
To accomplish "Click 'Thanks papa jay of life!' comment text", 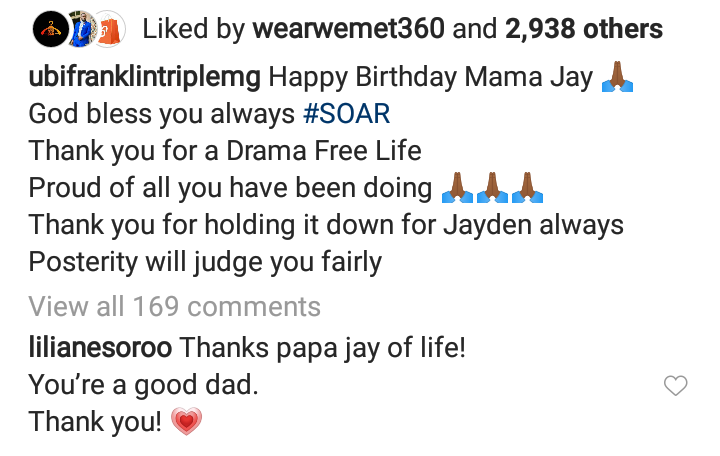I will (322, 348).
